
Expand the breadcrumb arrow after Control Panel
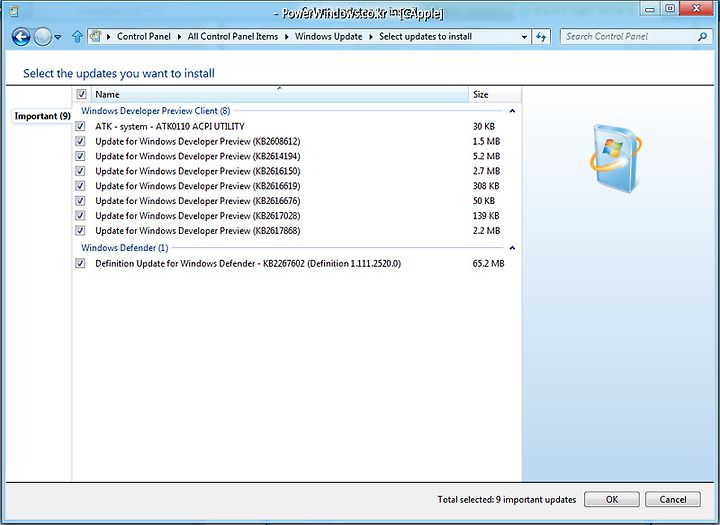[179, 37]
